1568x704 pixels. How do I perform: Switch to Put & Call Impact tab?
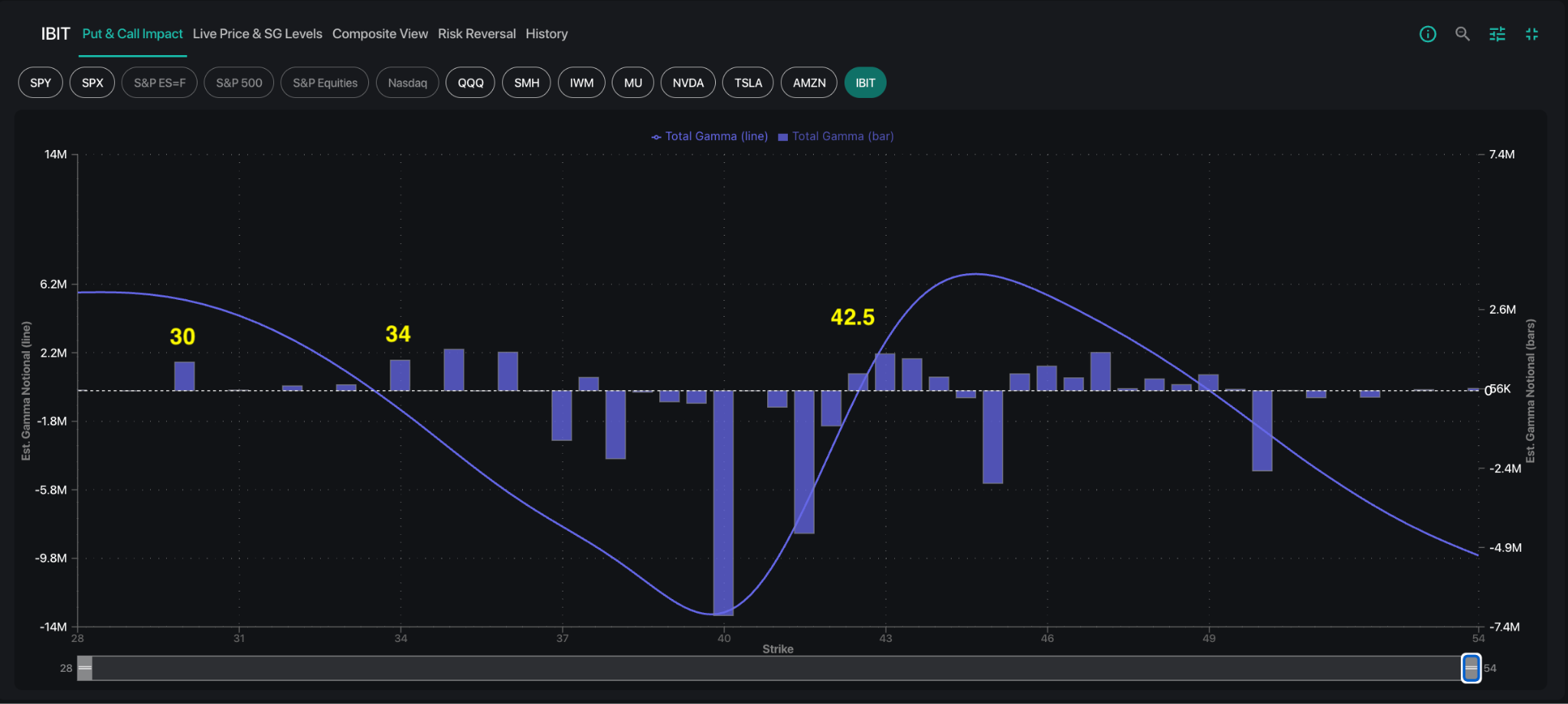(x=132, y=34)
